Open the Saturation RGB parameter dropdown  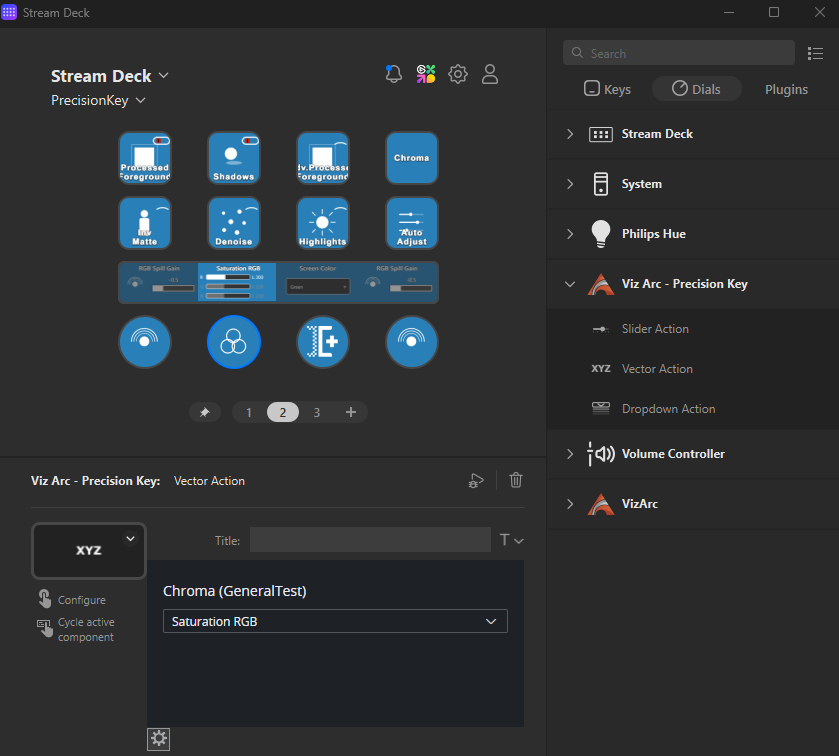335,621
